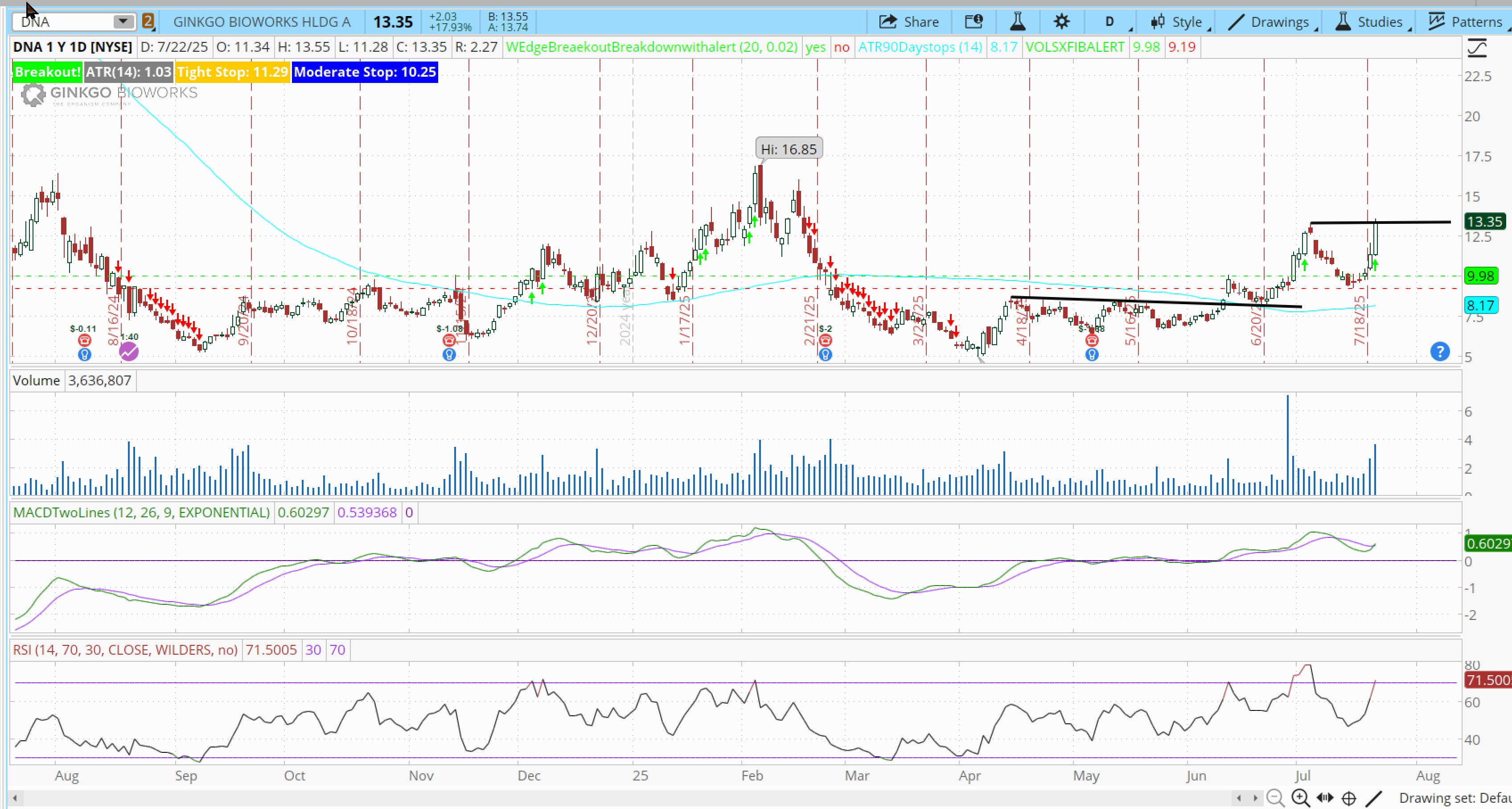Click the lightbulb icon below $-0.11 earnings
The image size is (1512, 809).
[84, 355]
